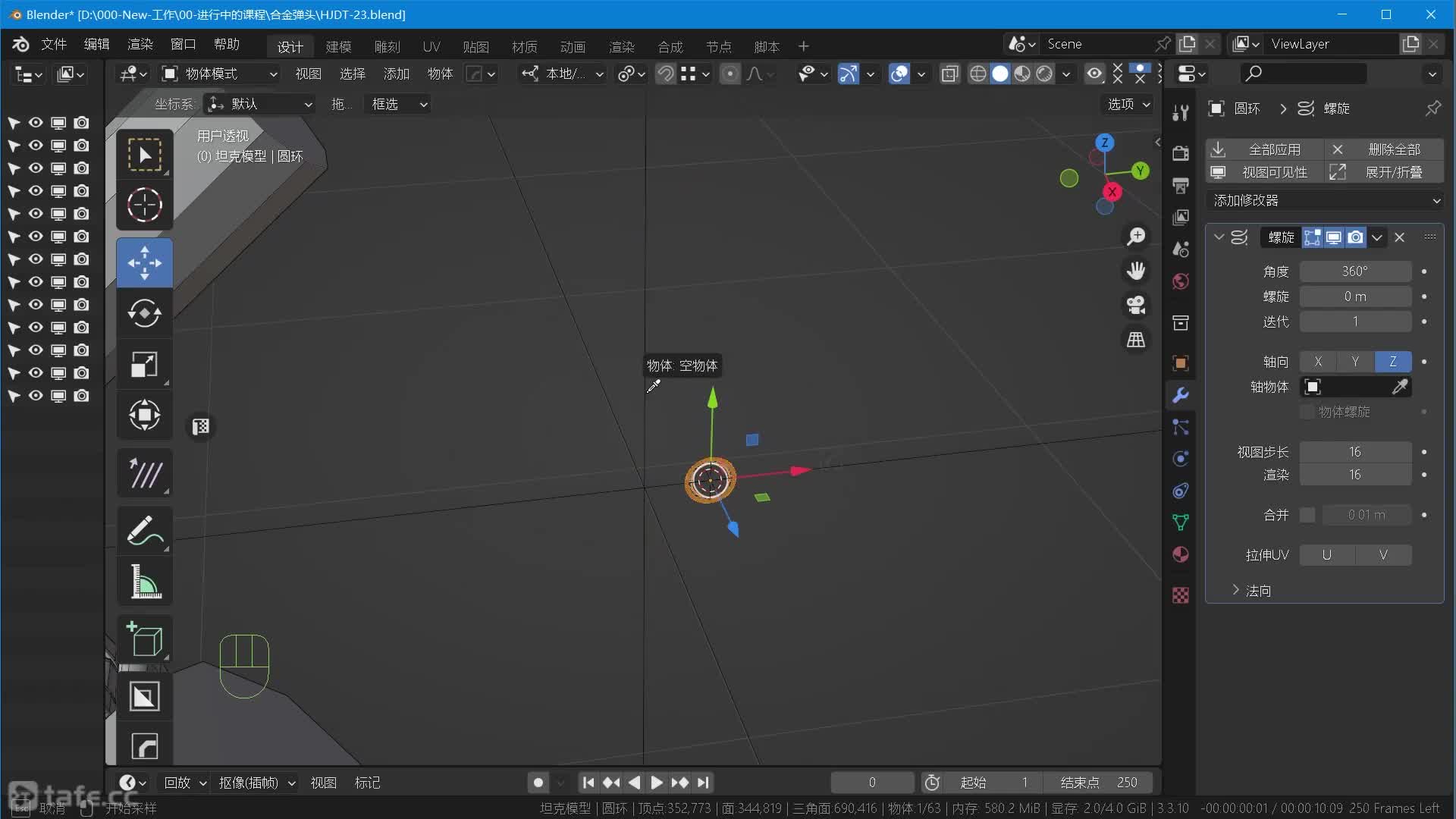Set screw axis to X
This screenshot has height=819, width=1456.
coord(1318,362)
